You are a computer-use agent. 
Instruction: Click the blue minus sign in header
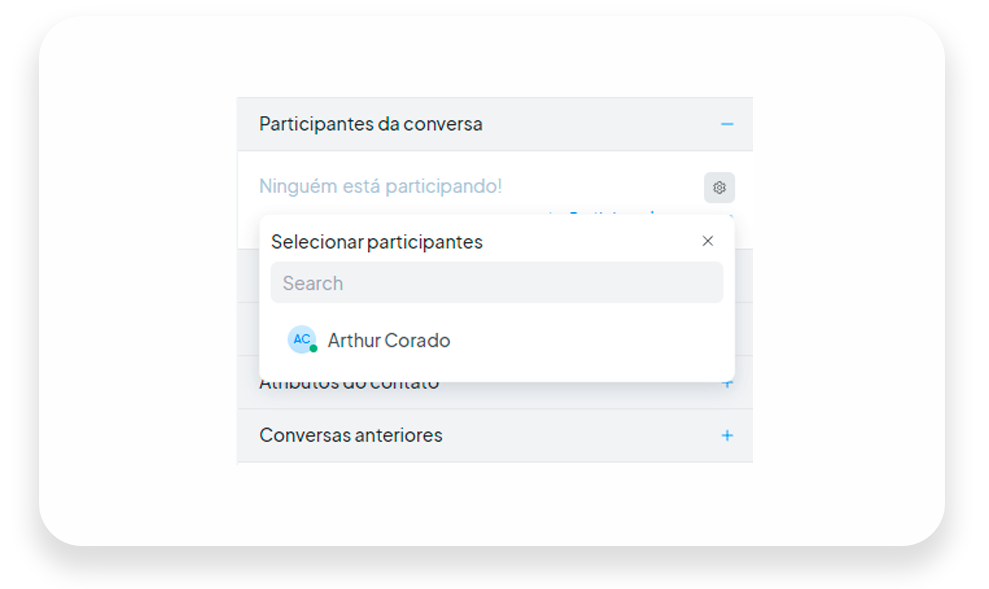click(727, 124)
